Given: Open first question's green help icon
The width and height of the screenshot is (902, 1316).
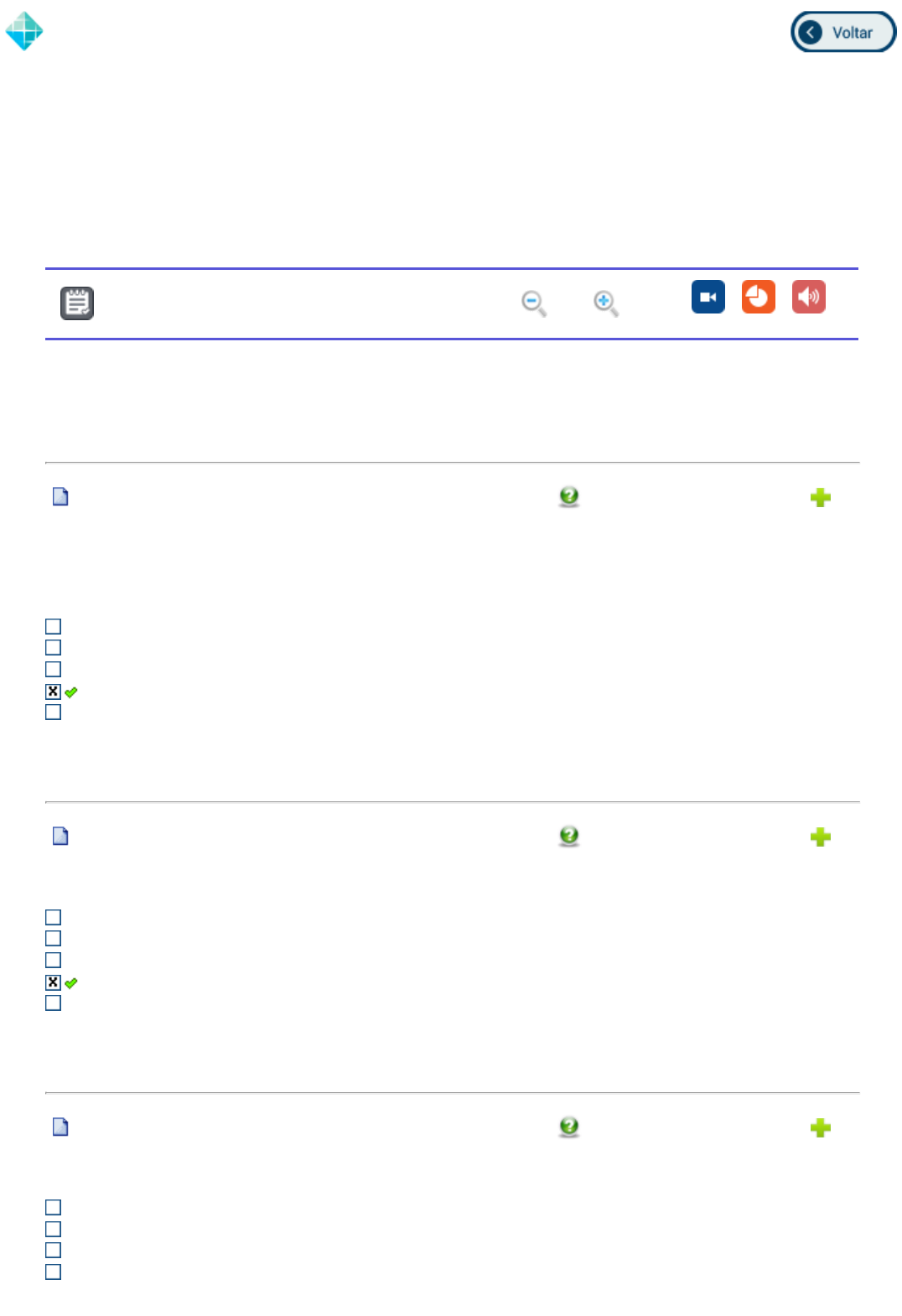Looking at the screenshot, I should click(569, 497).
